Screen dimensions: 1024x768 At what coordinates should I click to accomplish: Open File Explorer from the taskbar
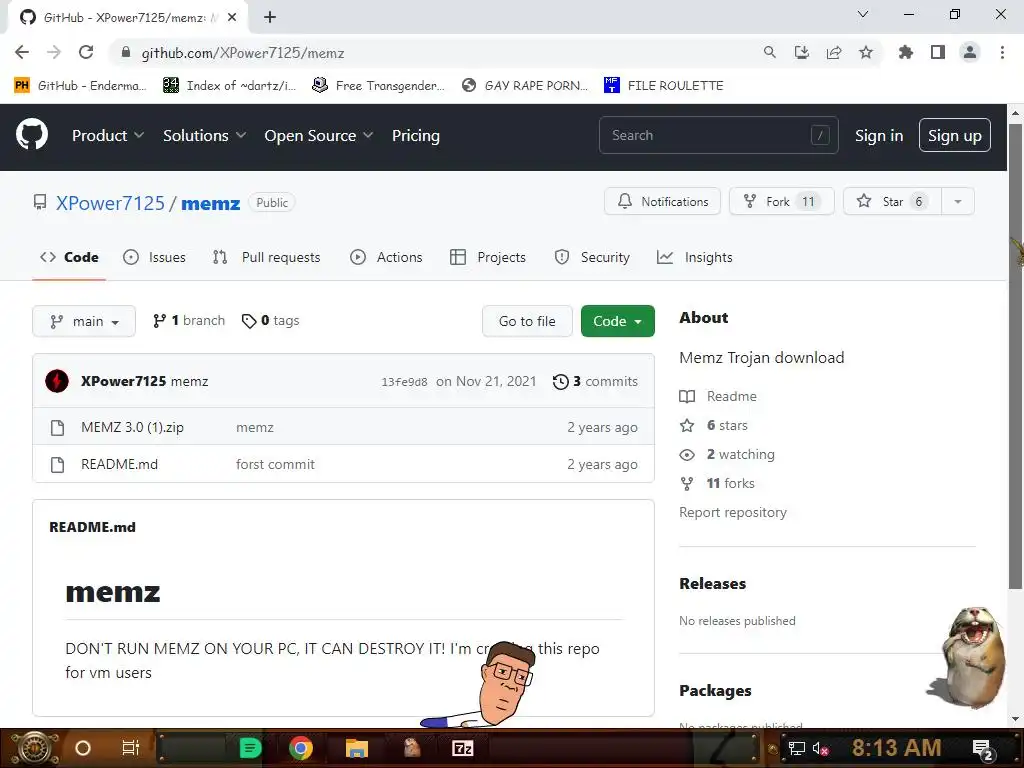tap(357, 748)
